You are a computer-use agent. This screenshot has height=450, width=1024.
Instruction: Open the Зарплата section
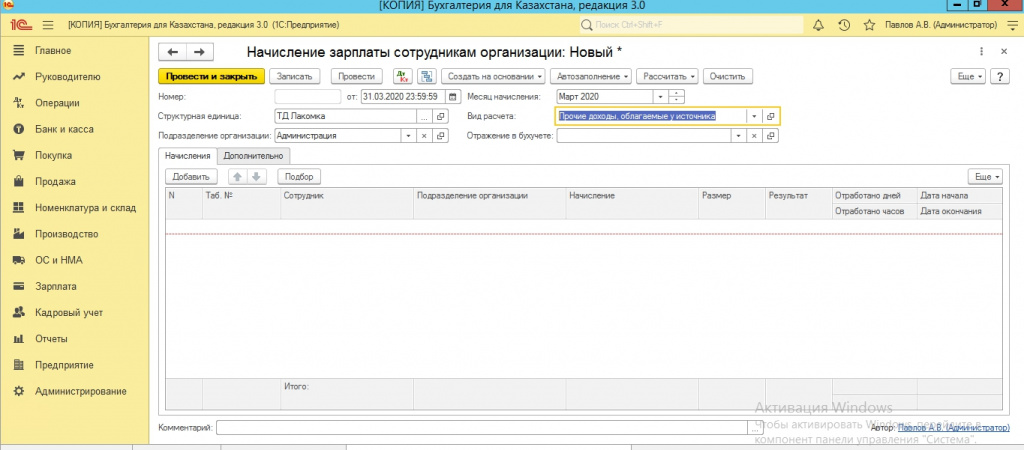tap(56, 286)
